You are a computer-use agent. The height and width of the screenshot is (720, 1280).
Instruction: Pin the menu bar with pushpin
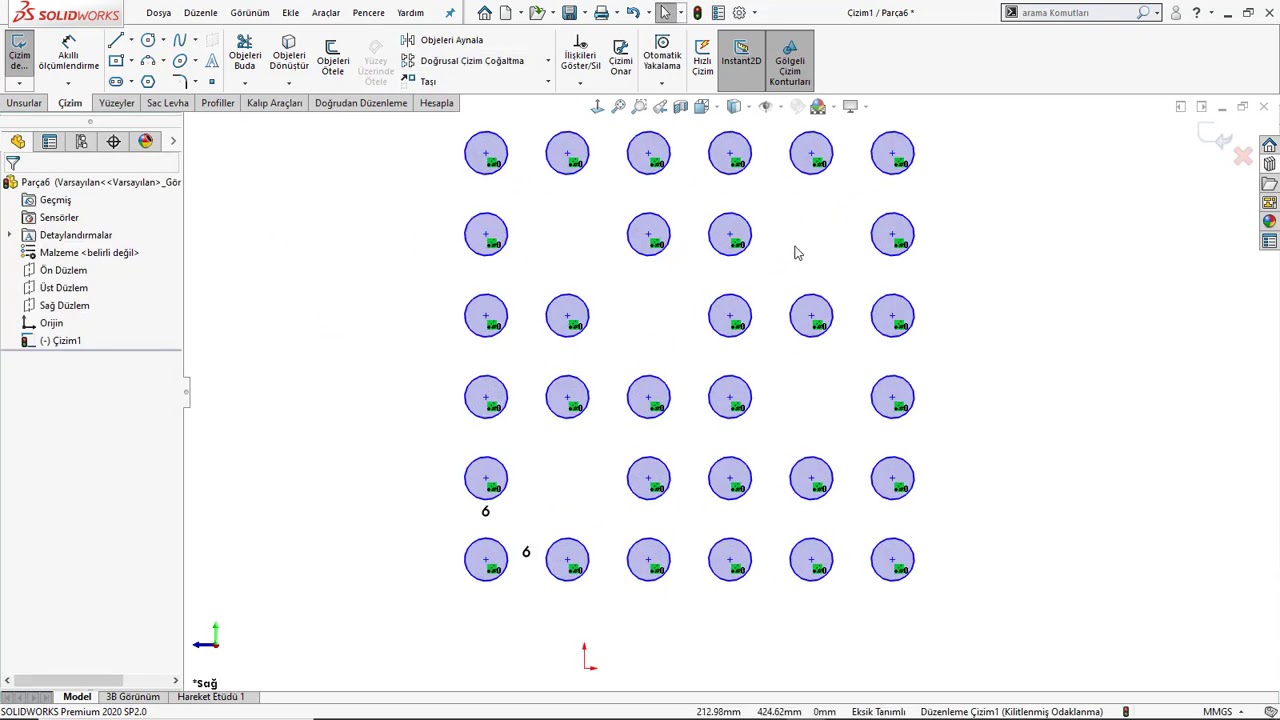[x=450, y=13]
